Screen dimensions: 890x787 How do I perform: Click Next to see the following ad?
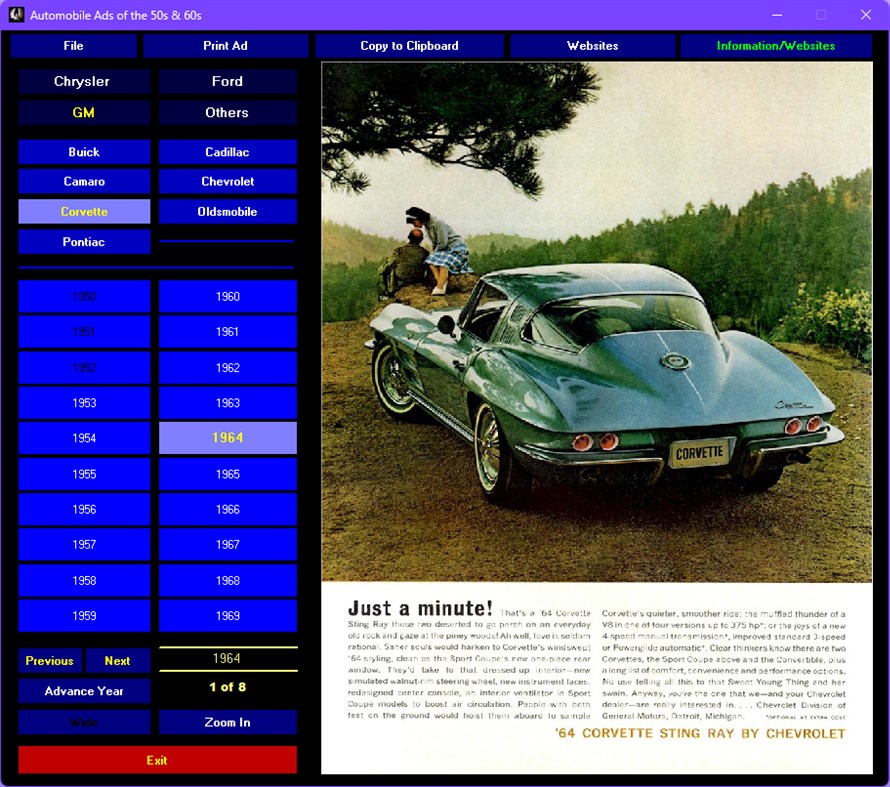117,660
